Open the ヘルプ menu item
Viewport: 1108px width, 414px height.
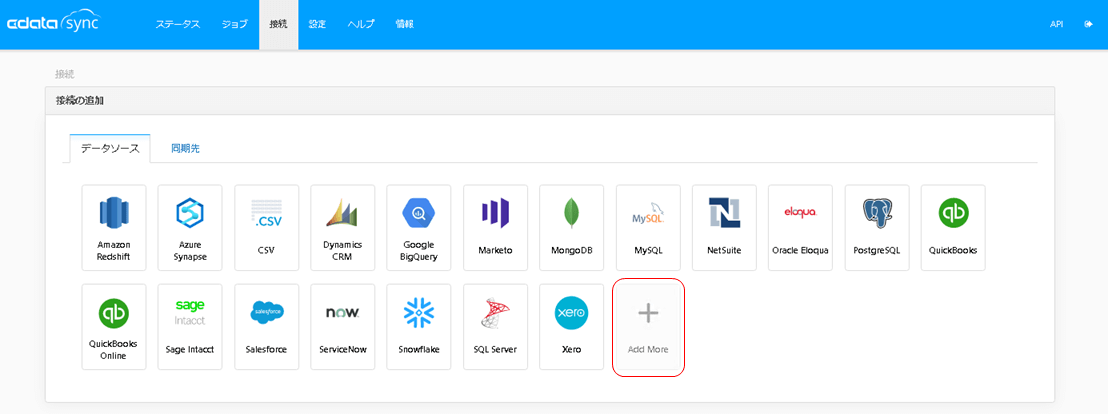360,24
